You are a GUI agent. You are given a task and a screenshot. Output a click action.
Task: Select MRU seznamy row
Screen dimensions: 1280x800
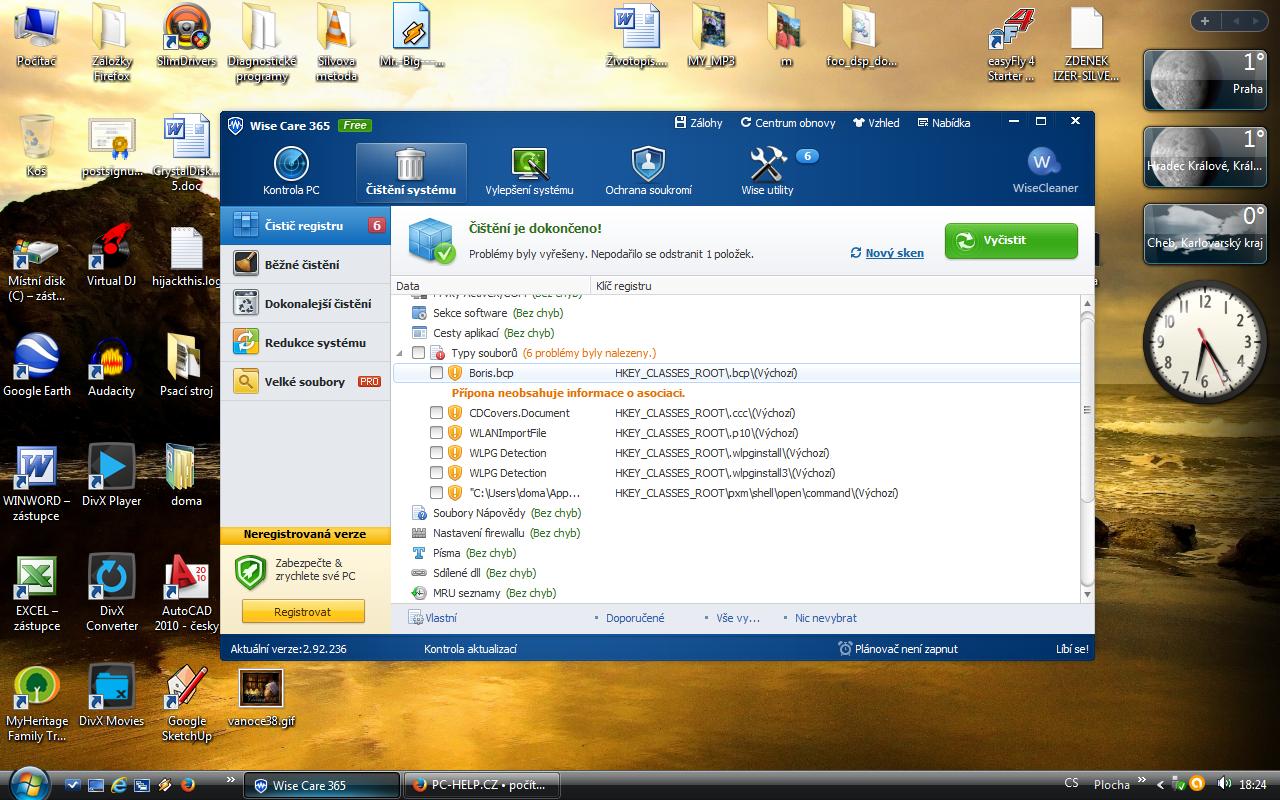tap(738, 593)
